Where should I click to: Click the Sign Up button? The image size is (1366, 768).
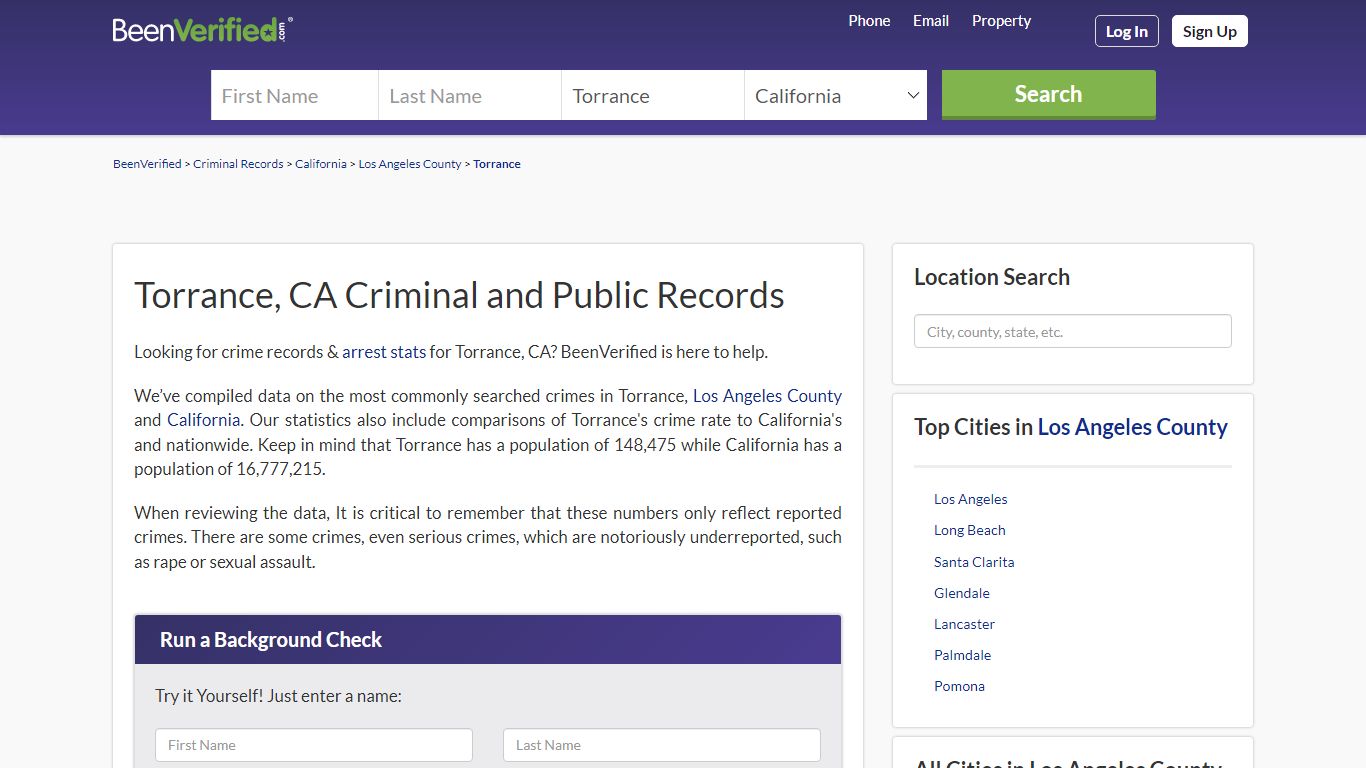coord(1210,31)
